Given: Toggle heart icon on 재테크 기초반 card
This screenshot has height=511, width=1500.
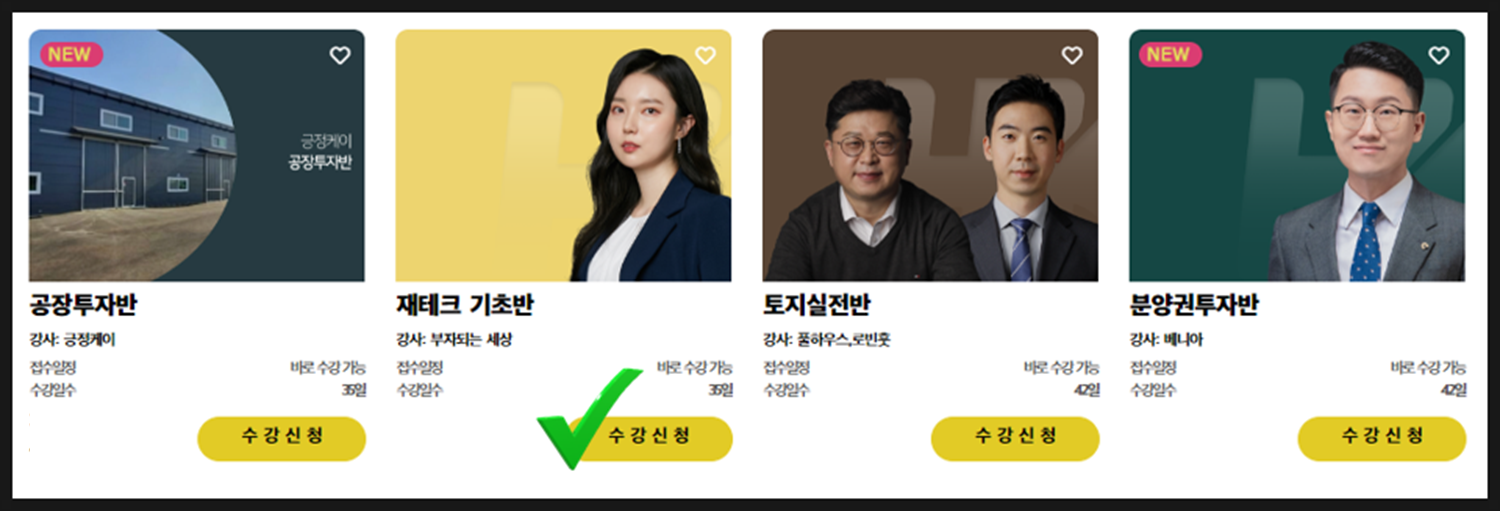Looking at the screenshot, I should pyautogui.click(x=706, y=56).
